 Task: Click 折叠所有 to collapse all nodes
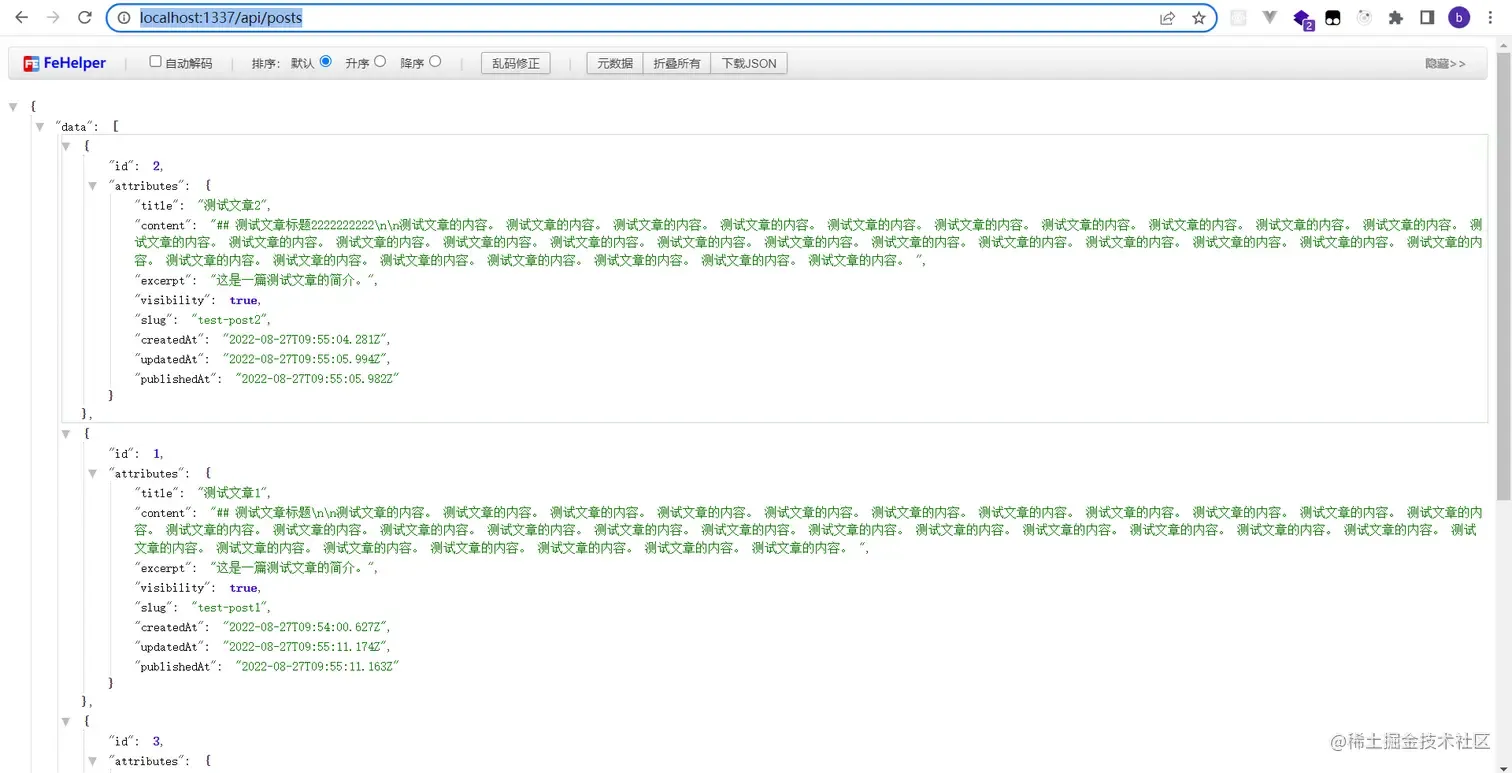(x=677, y=63)
